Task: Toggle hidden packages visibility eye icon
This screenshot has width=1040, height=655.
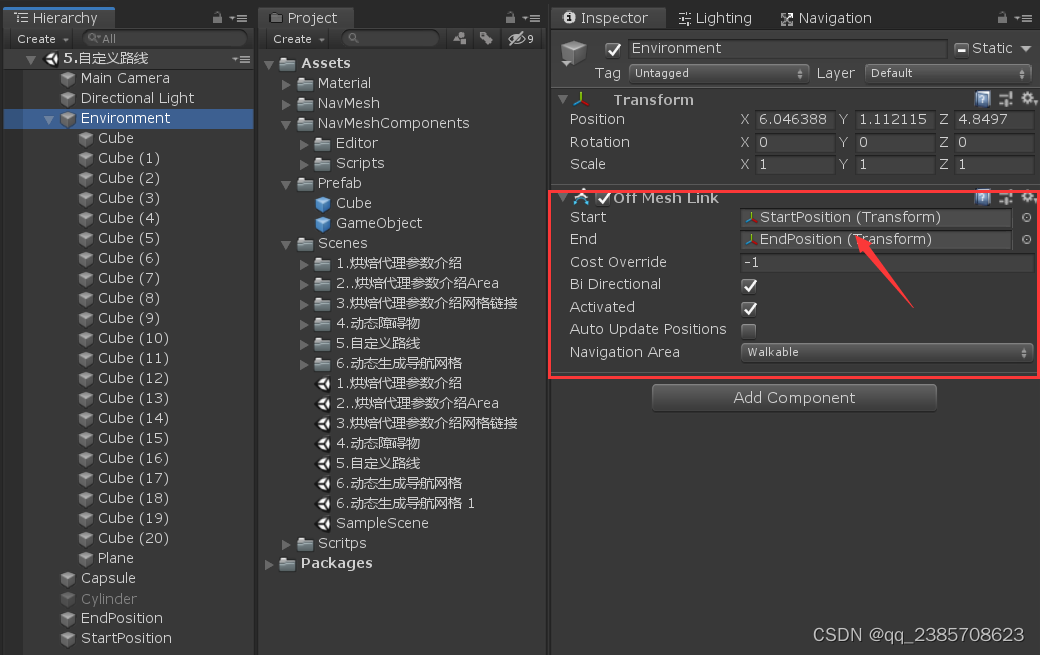Action: click(x=516, y=37)
